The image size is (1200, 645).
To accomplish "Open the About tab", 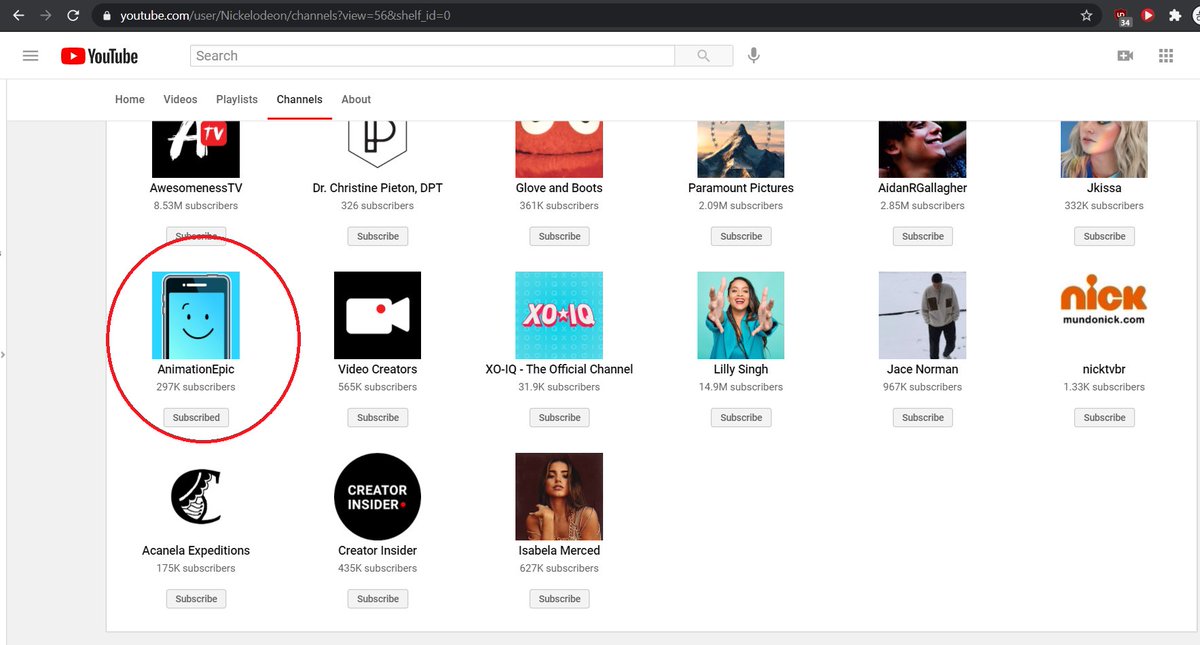I will click(356, 100).
